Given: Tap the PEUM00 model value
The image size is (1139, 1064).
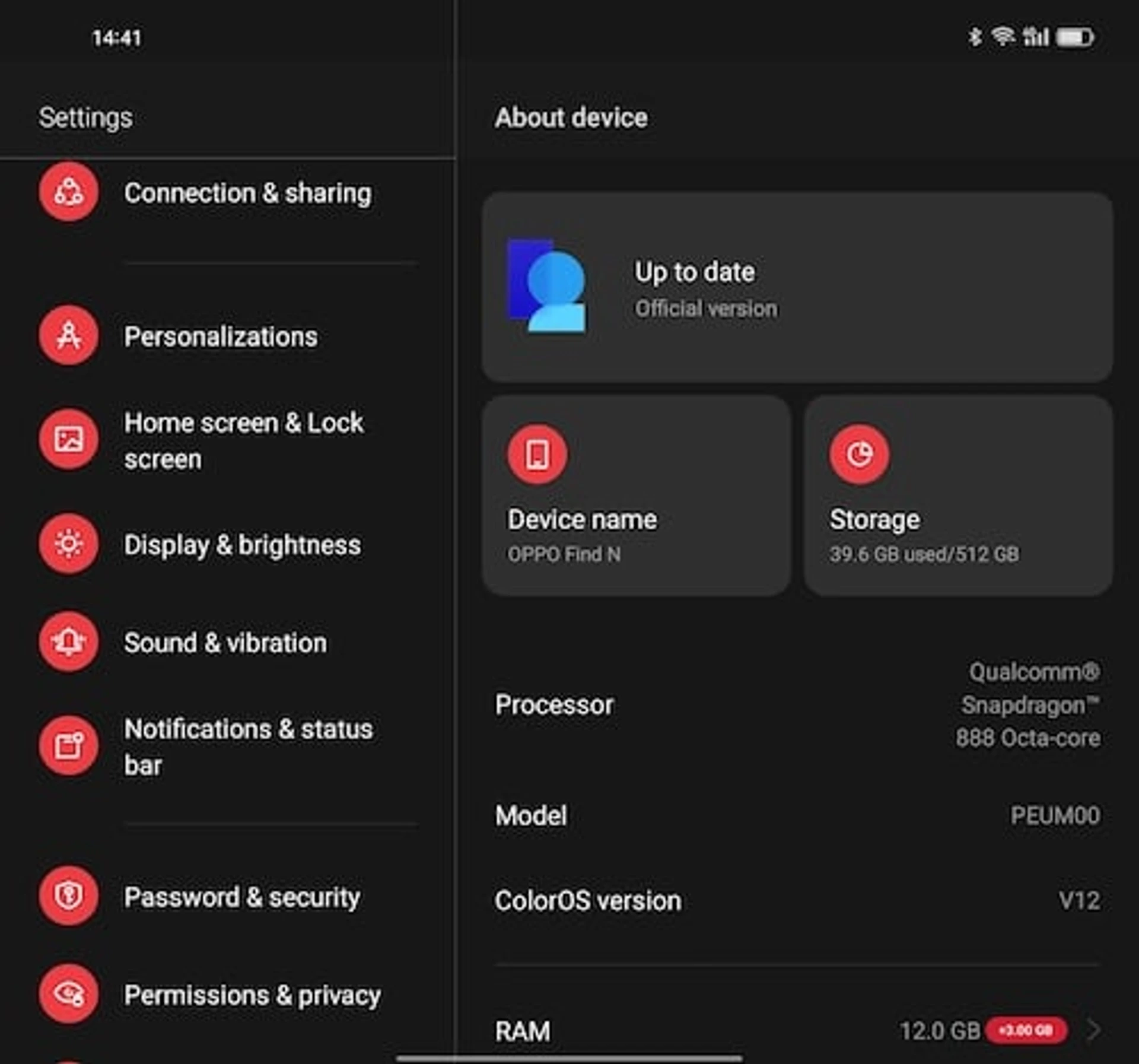Looking at the screenshot, I should pyautogui.click(x=1055, y=815).
